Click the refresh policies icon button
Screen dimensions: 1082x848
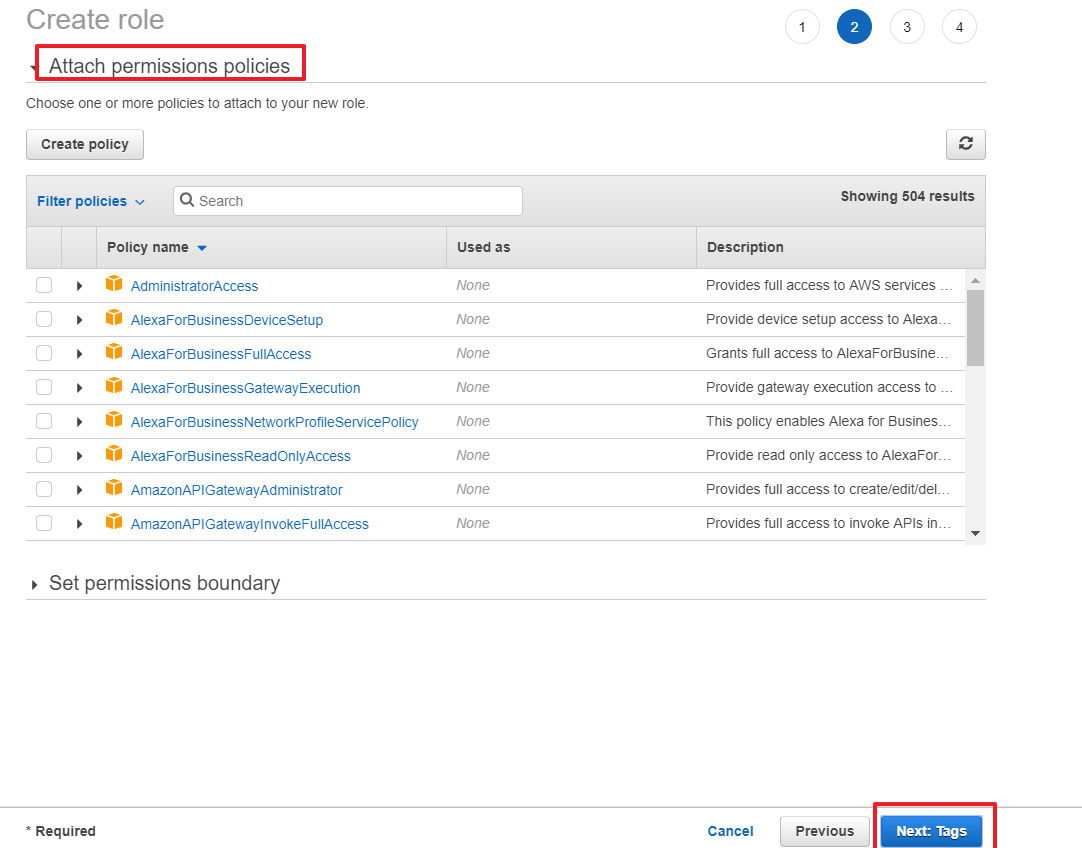965,144
